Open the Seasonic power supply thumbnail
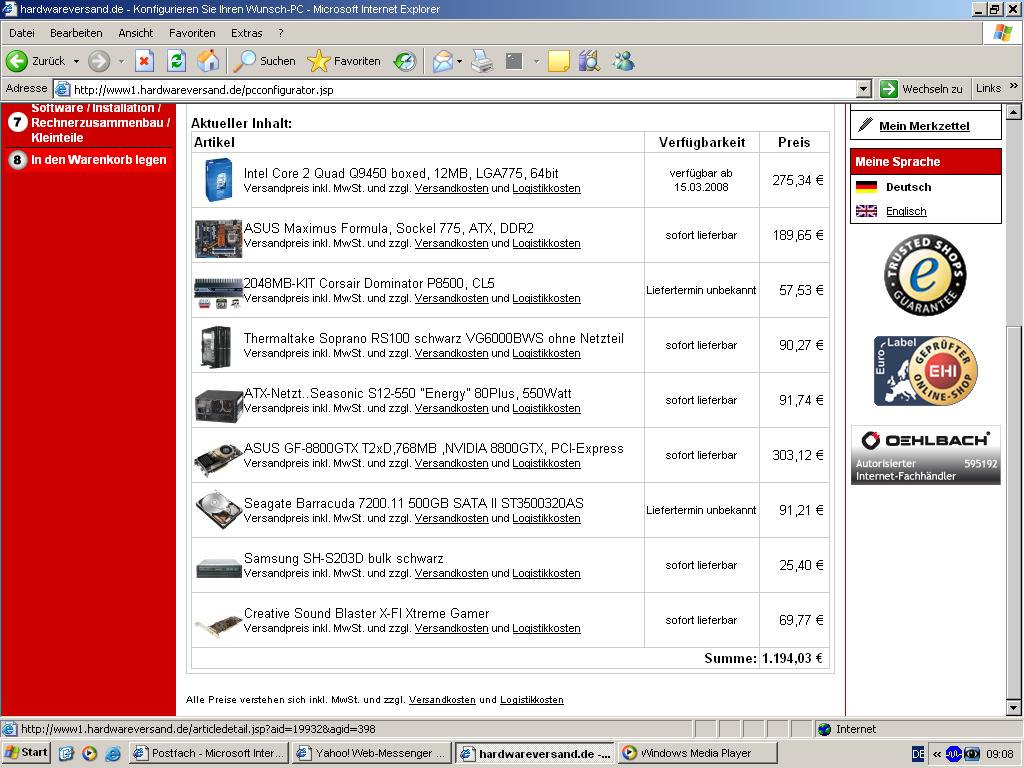This screenshot has height=768, width=1024. [218, 405]
